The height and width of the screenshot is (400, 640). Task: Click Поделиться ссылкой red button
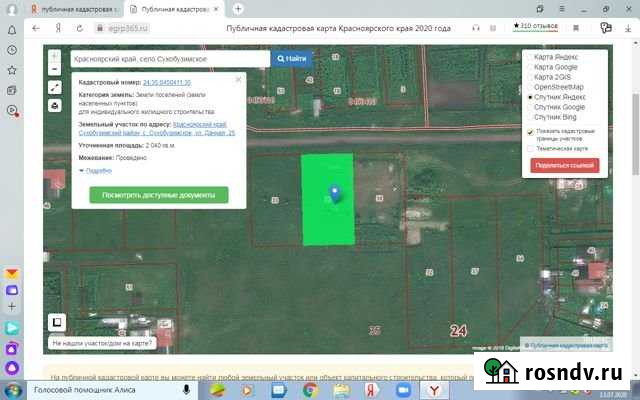565,165
